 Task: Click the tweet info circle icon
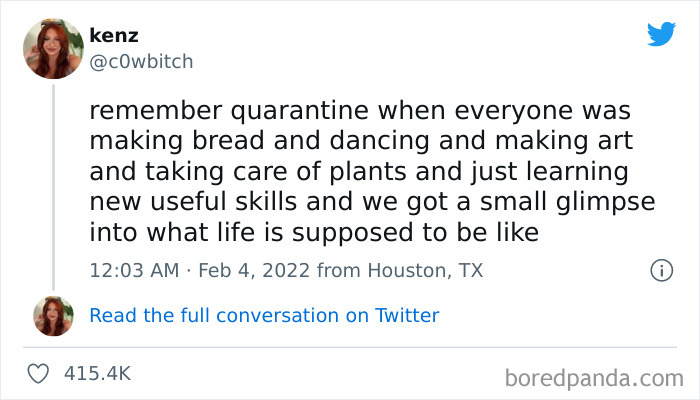point(660,270)
